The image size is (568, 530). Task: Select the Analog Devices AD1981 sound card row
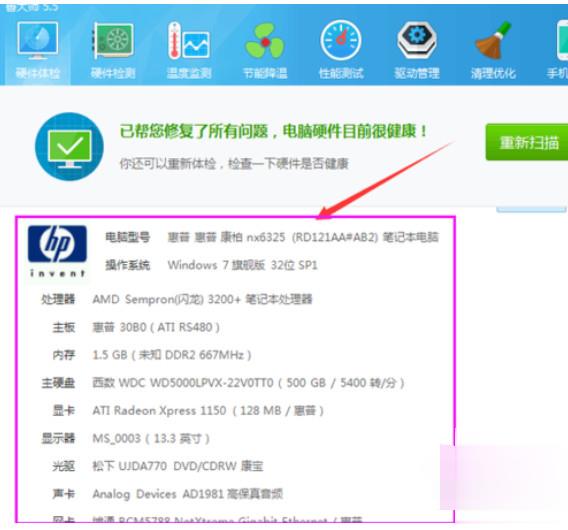pos(168,494)
